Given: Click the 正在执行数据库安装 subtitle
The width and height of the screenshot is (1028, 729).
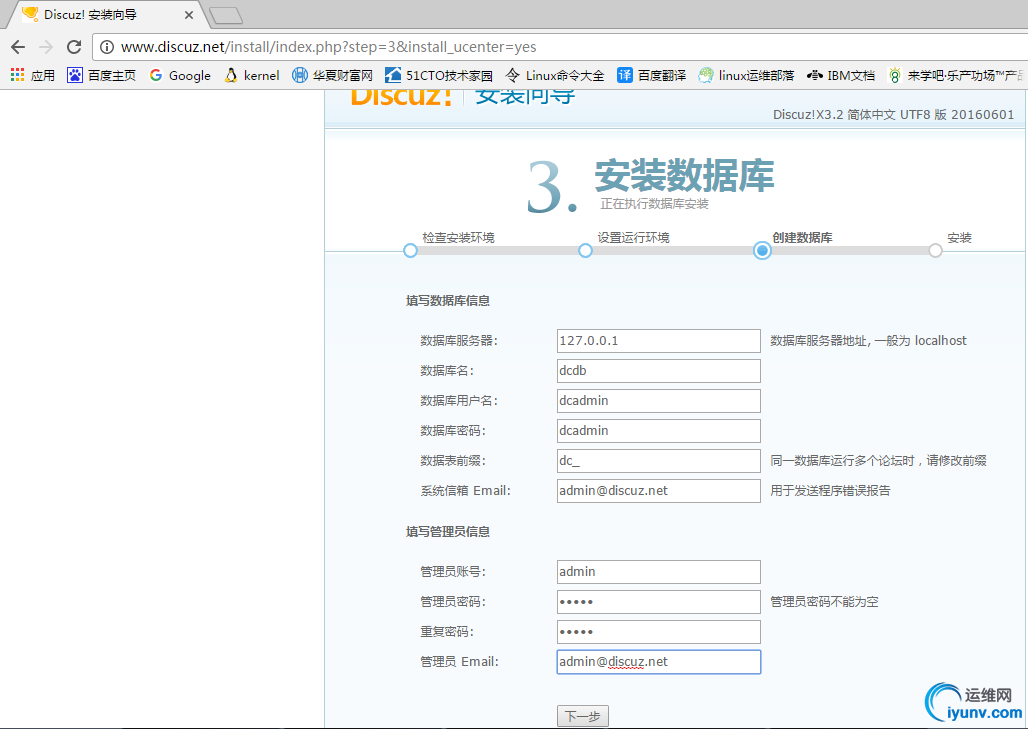Looking at the screenshot, I should (x=654, y=204).
